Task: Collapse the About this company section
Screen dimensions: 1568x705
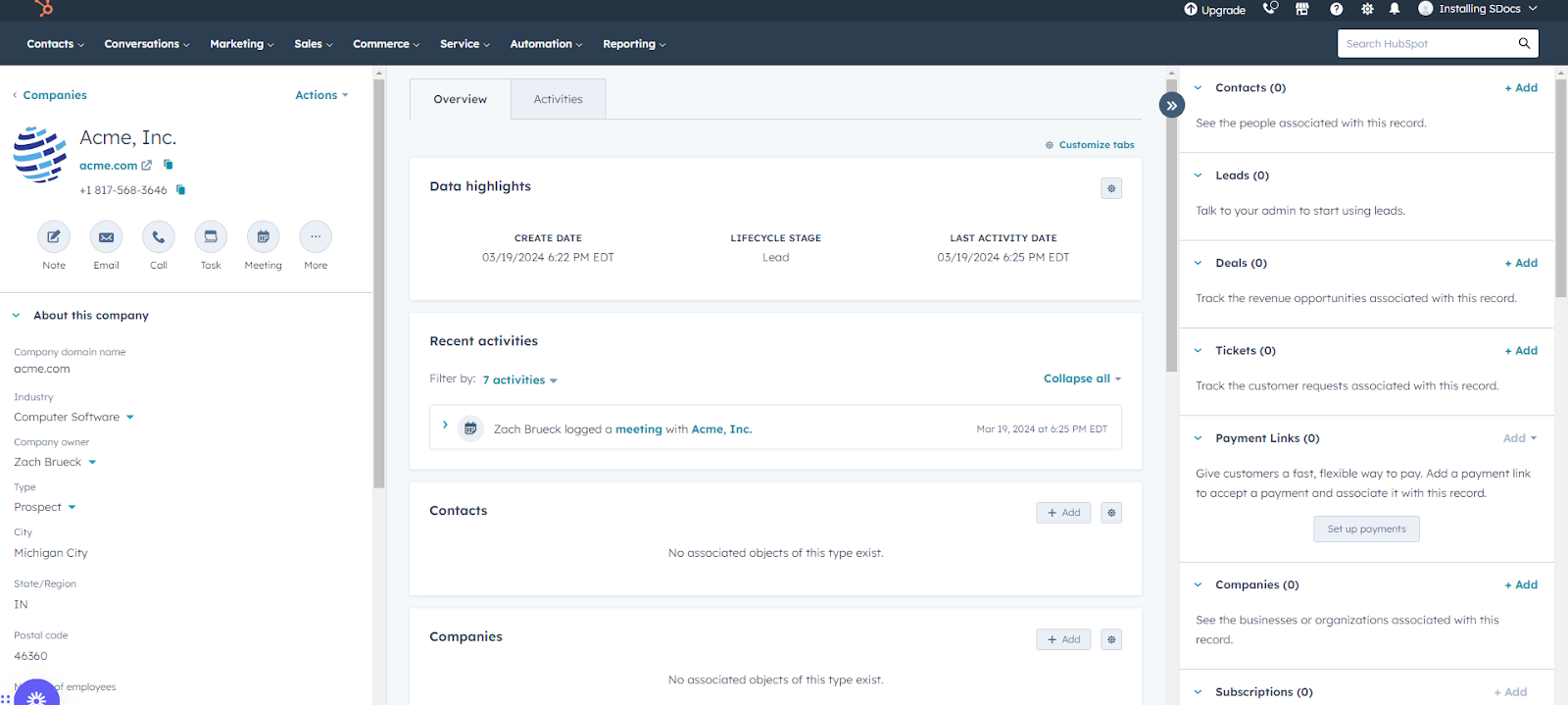Action: point(16,316)
